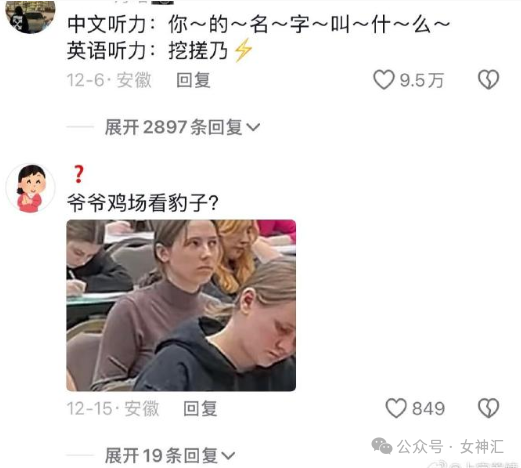Image resolution: width=521 pixels, height=468 pixels.
Task: Tap the WeChat logo in watermark
Action: tap(382, 446)
